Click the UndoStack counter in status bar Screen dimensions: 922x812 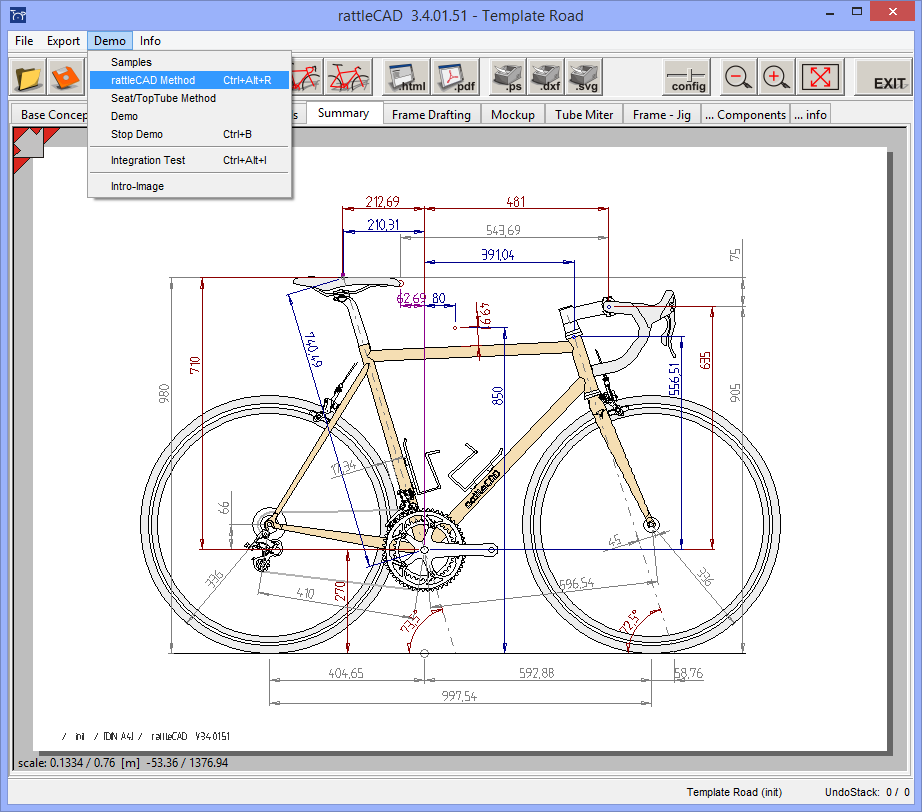(x=867, y=792)
